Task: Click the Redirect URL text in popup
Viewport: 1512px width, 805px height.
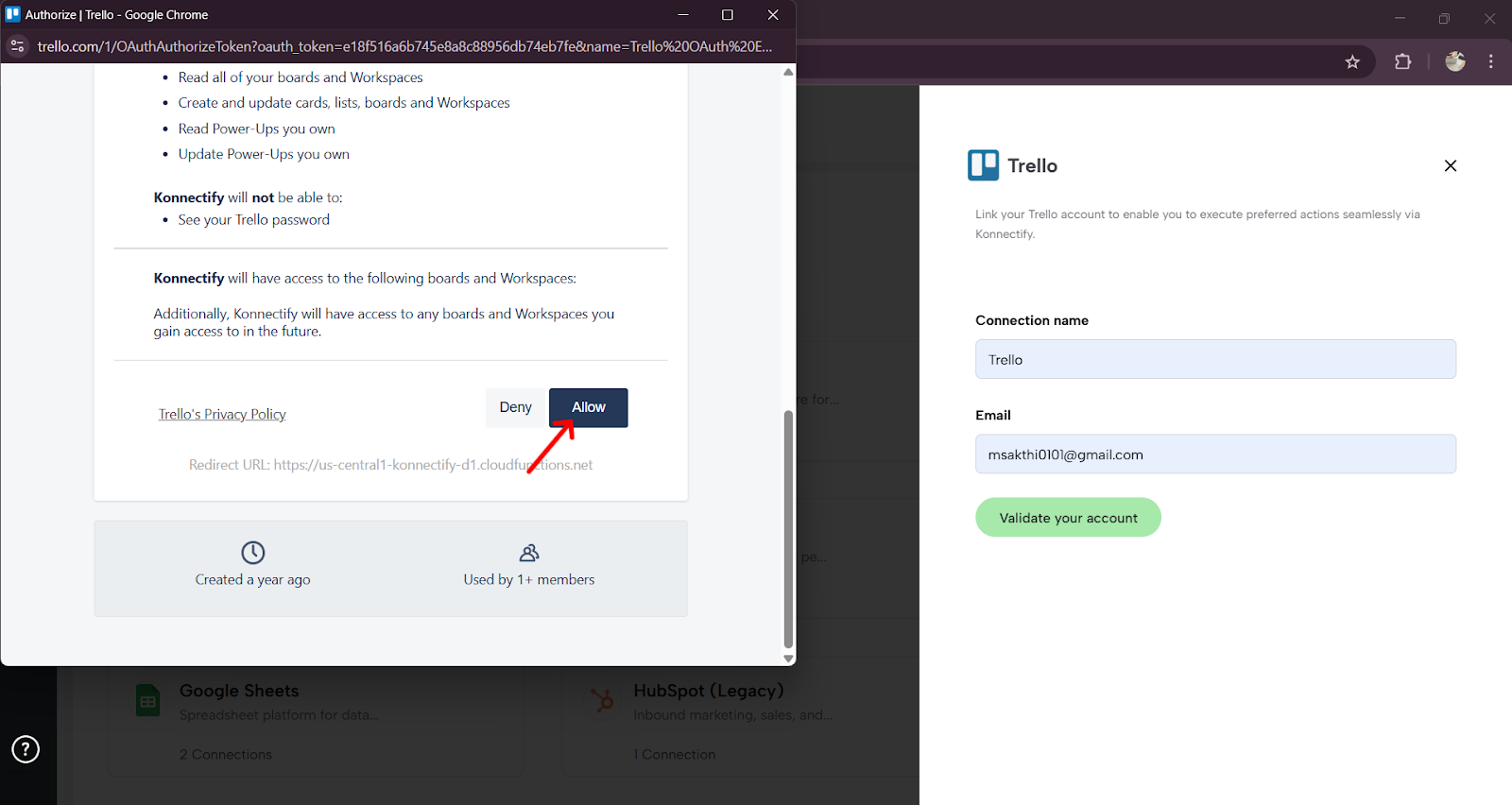Action: tap(390, 465)
